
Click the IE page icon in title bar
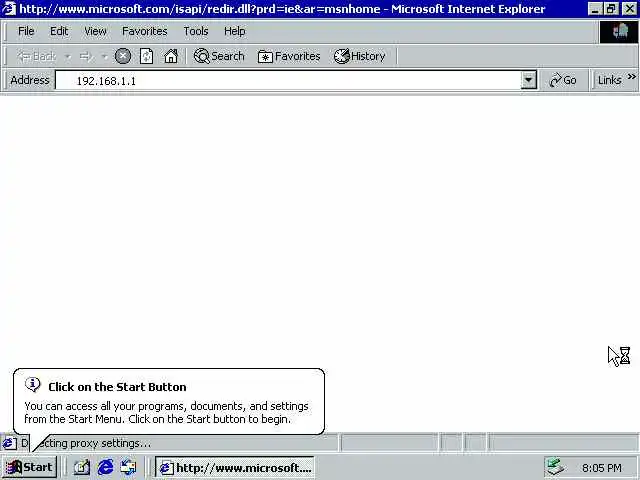pyautogui.click(x=9, y=9)
